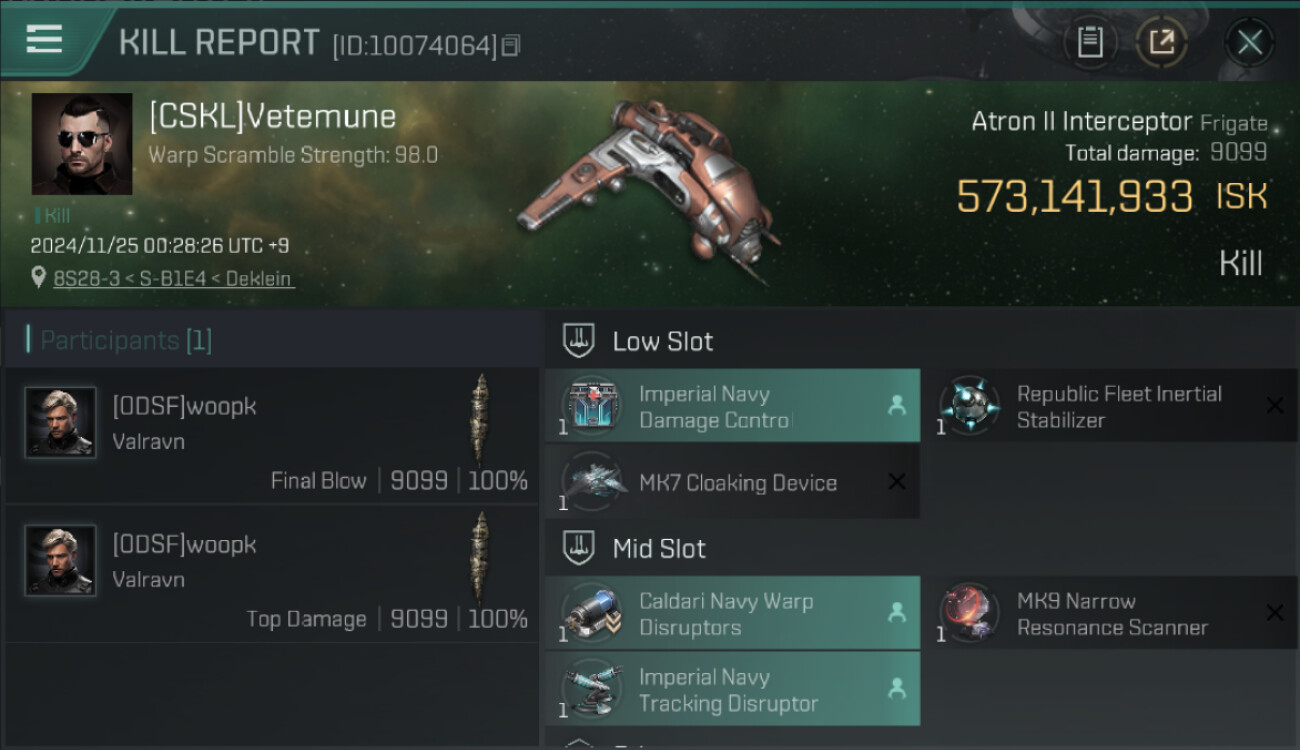Click the Low Slot section header

pyautogui.click(x=662, y=341)
